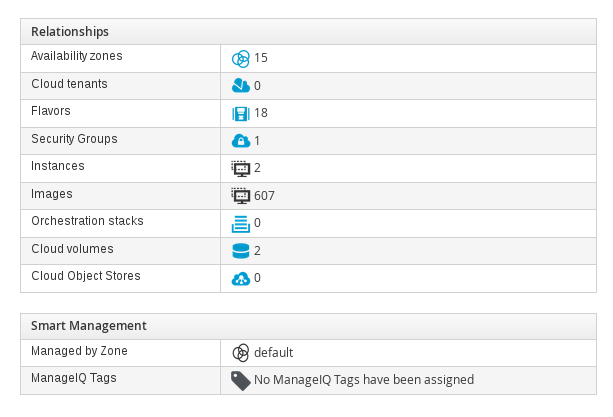Open the 15 availability zones count
Viewport: 613px width, 417px height.
click(261, 58)
